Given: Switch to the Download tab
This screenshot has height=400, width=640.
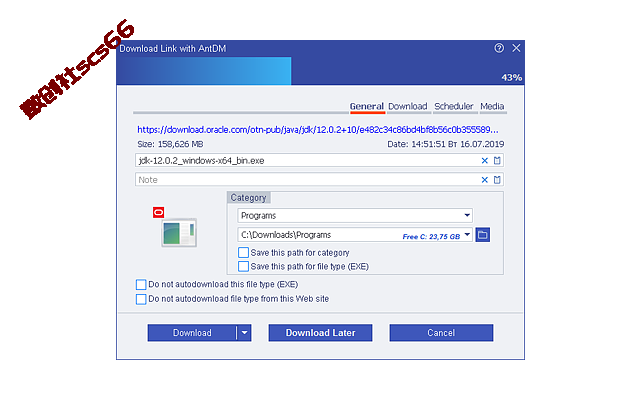Looking at the screenshot, I should (407, 107).
